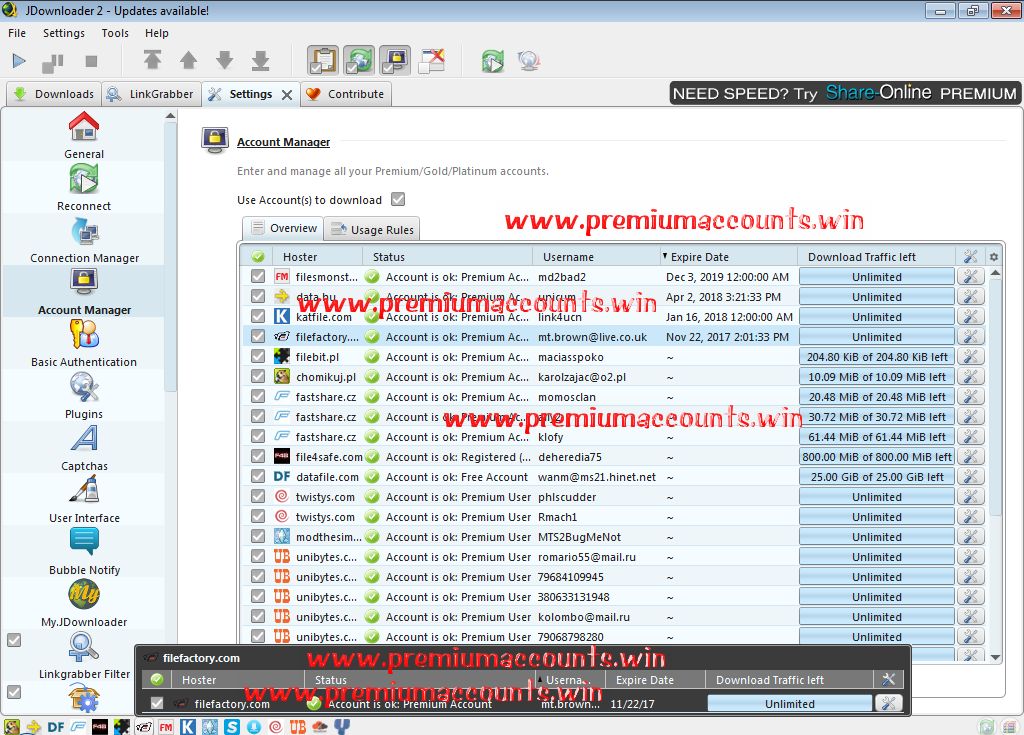This screenshot has width=1024, height=735.
Task: Open Basic Authentication settings
Action: [x=84, y=344]
